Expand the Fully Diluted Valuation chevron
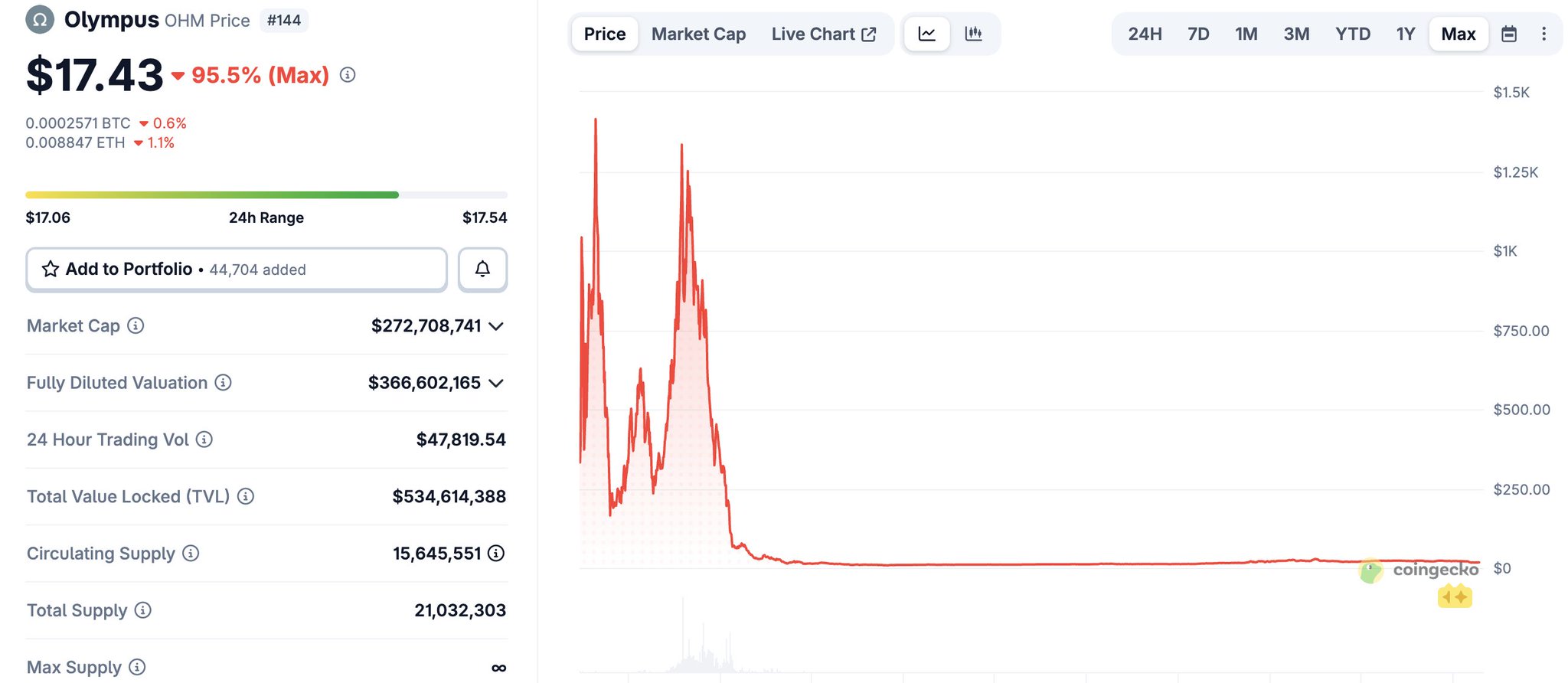The image size is (1568, 683). (x=496, y=383)
